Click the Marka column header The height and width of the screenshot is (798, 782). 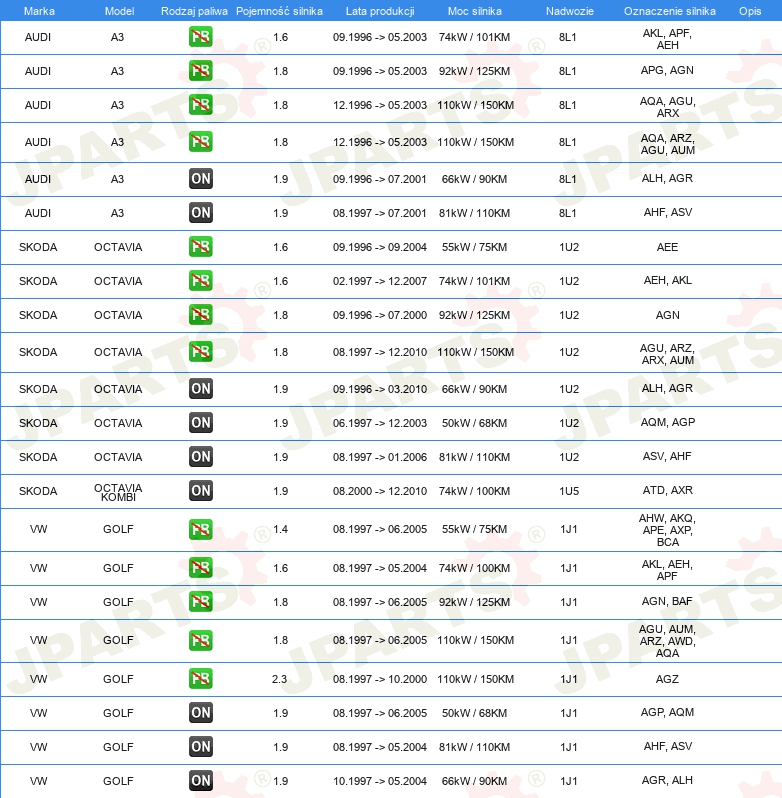point(39,11)
